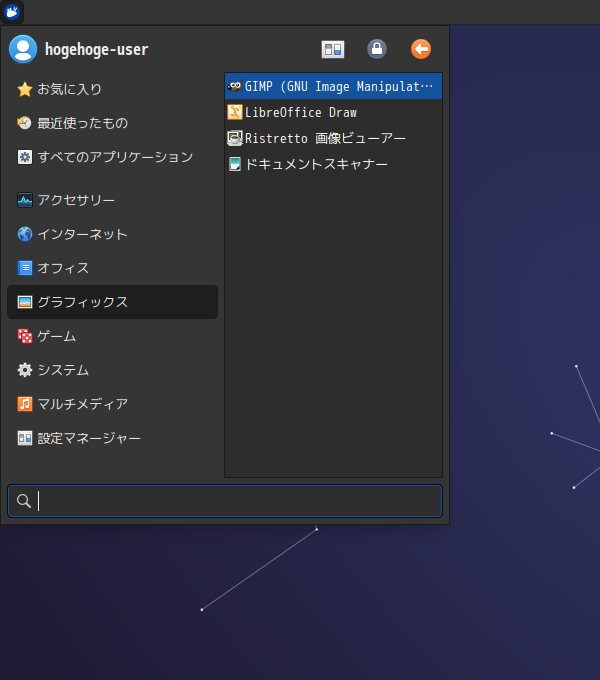Open the お気に入り favorites category
Viewport: 600px width, 680px height.
(x=112, y=89)
